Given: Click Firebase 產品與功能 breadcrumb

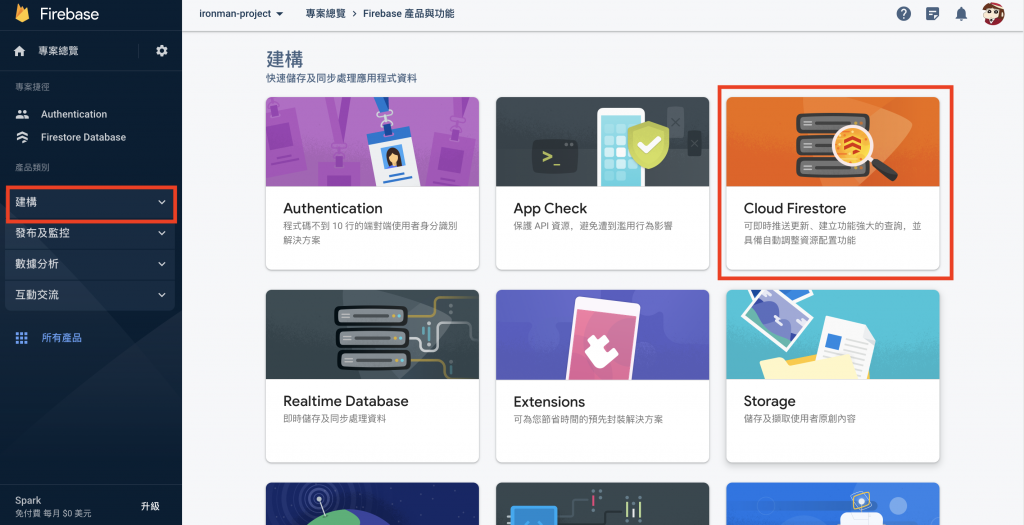Looking at the screenshot, I should (409, 14).
